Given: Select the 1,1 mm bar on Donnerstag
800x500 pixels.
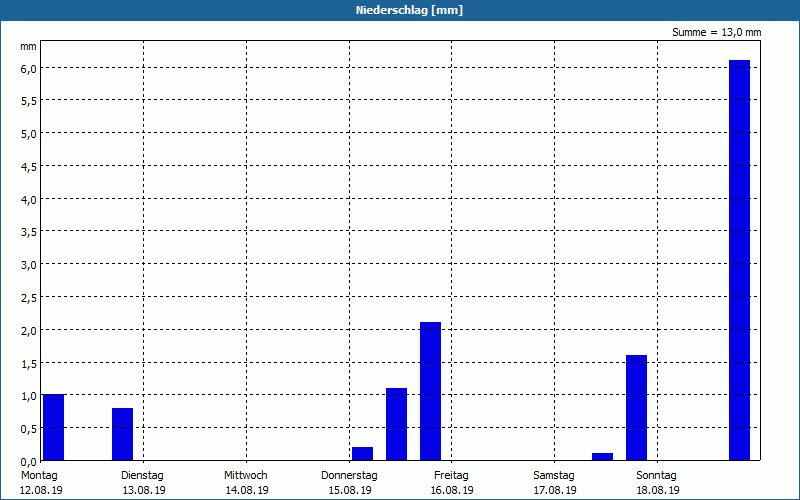Looking at the screenshot, I should (396, 424).
